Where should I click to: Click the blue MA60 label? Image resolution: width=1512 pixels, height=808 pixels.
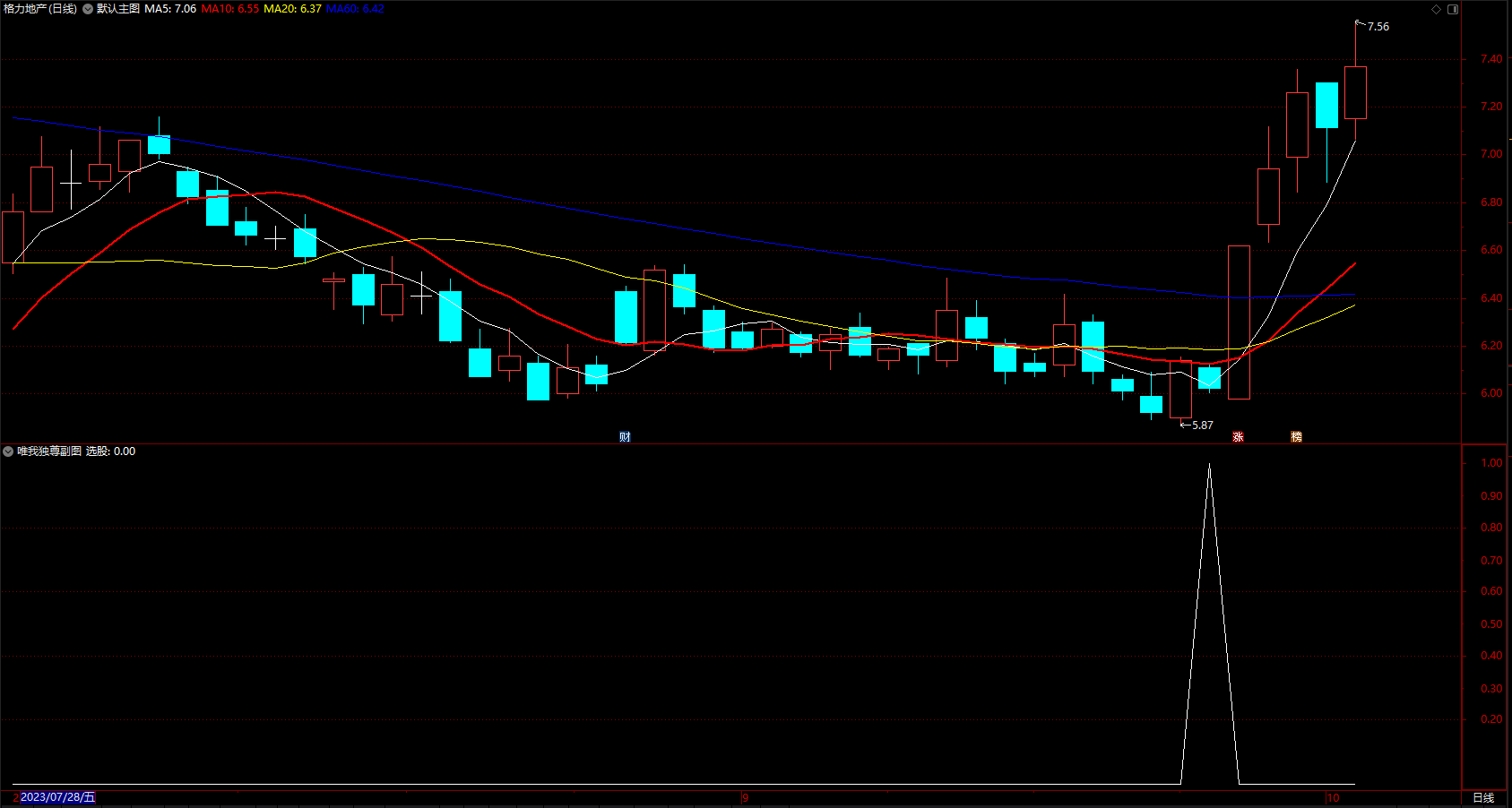point(355,9)
